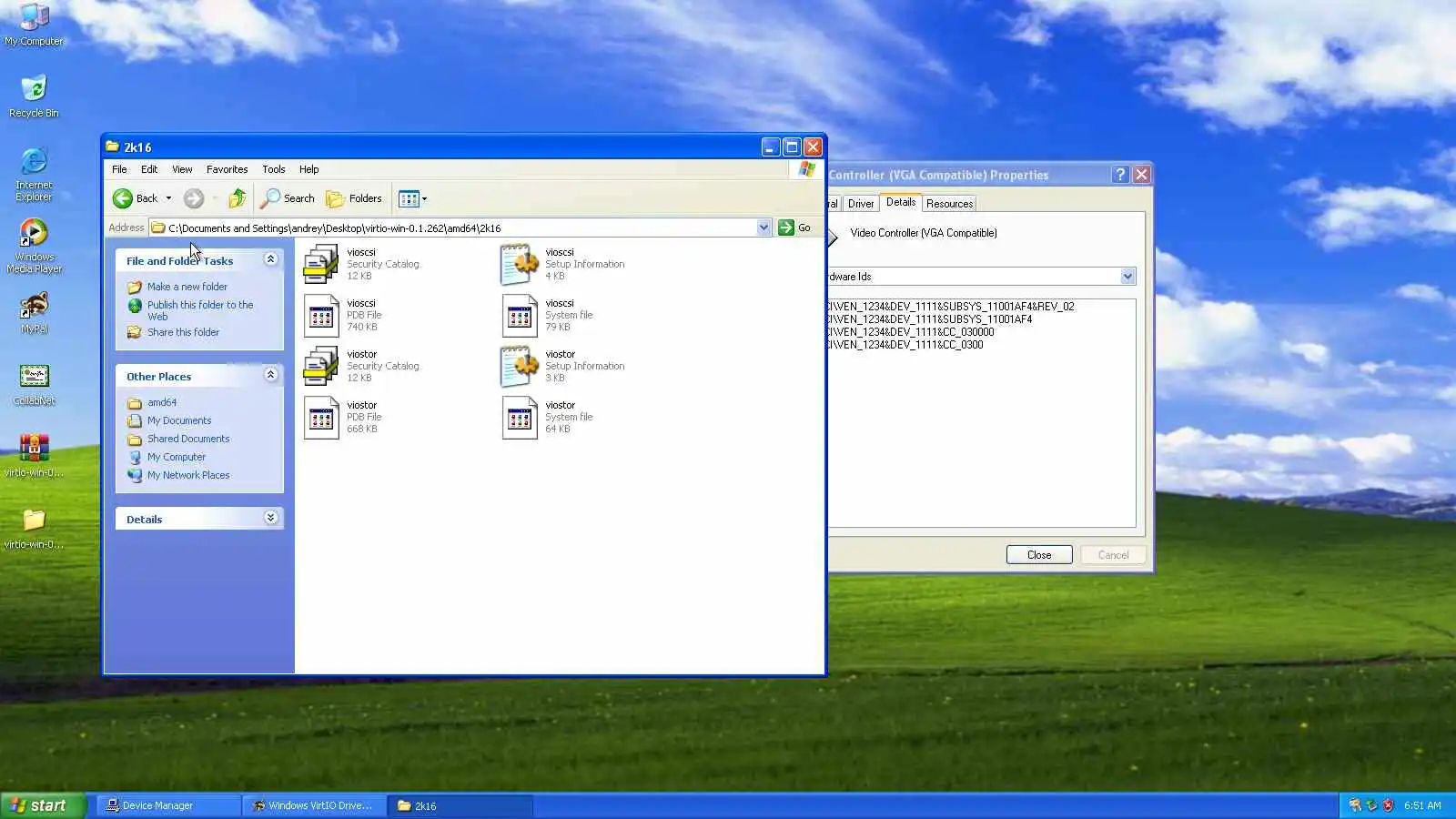Select the virtio-win folder desktop icon

click(34, 528)
